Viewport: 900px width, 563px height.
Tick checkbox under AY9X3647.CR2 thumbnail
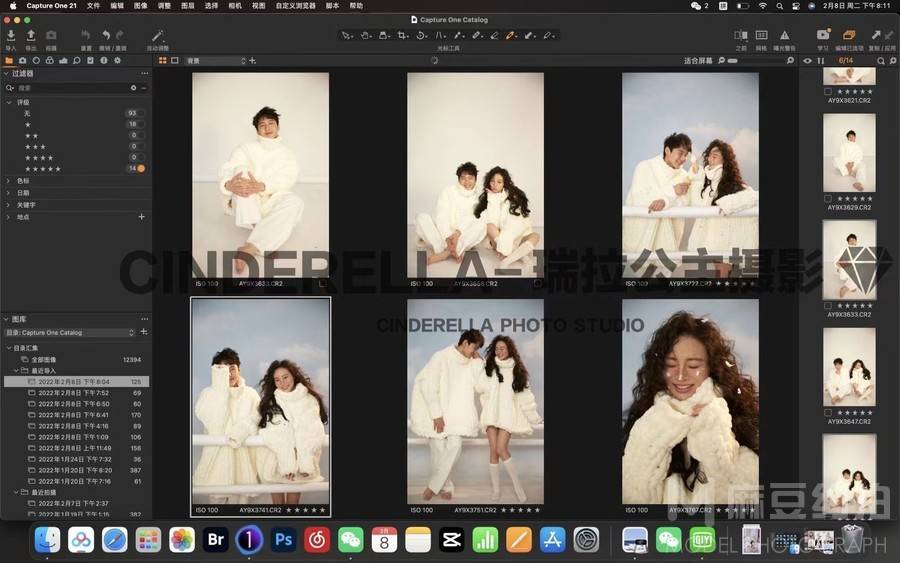tap(828, 413)
